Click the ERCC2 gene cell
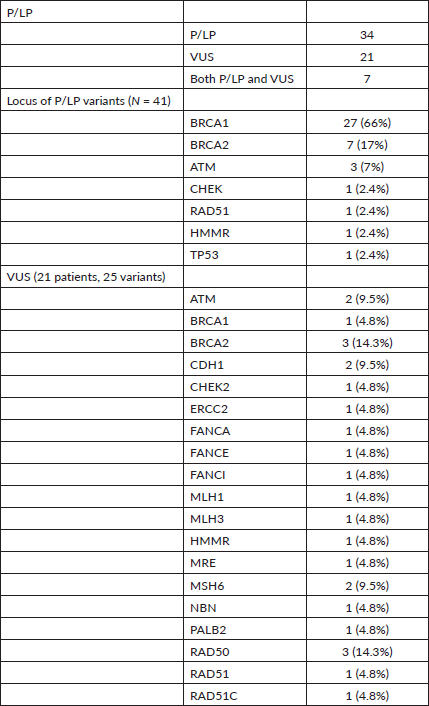The width and height of the screenshot is (429, 706). click(245, 409)
